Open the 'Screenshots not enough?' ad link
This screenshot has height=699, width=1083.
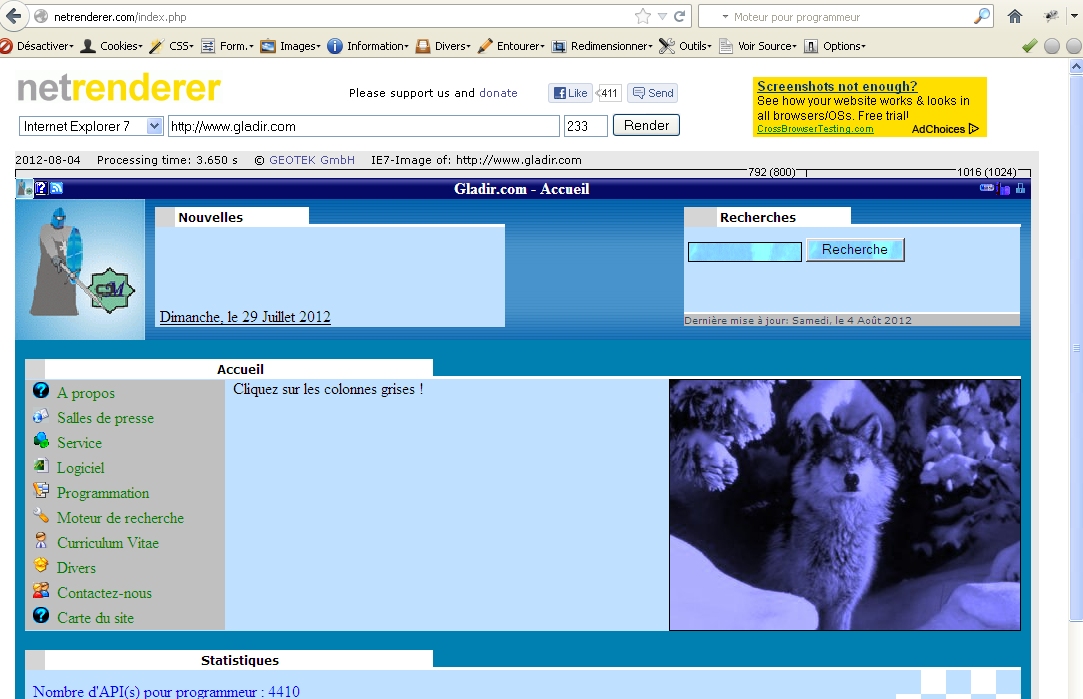(837, 86)
